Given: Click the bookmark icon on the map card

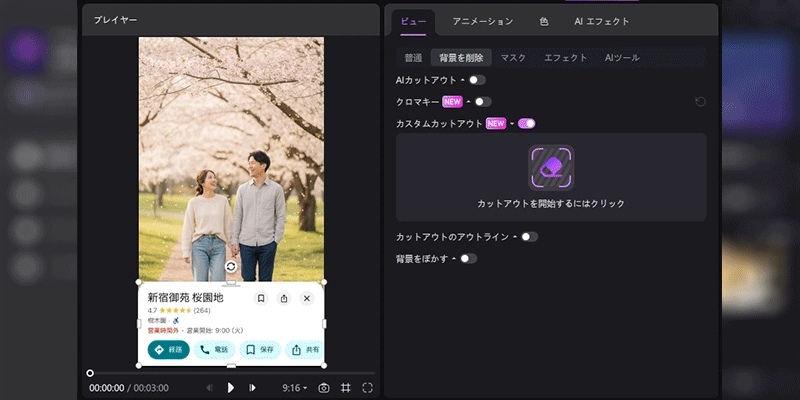Looking at the screenshot, I should coord(261,298).
